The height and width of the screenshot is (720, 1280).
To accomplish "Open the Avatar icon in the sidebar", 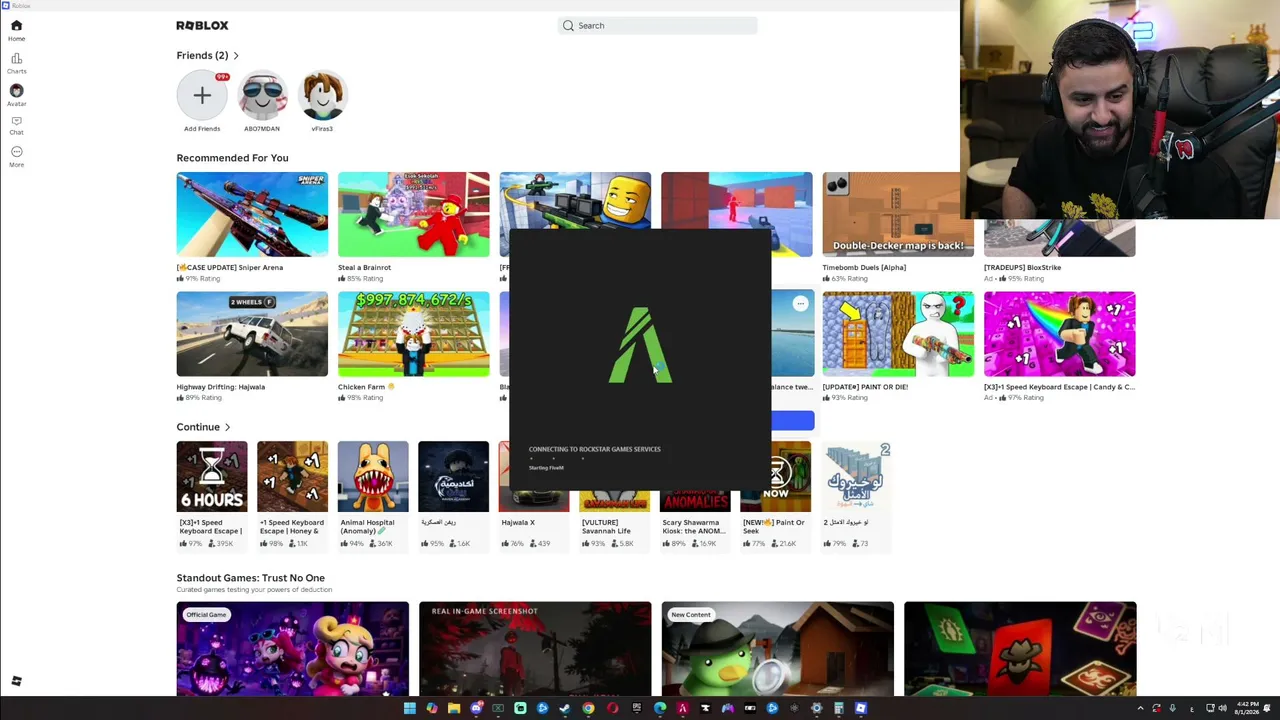I will click(16, 91).
